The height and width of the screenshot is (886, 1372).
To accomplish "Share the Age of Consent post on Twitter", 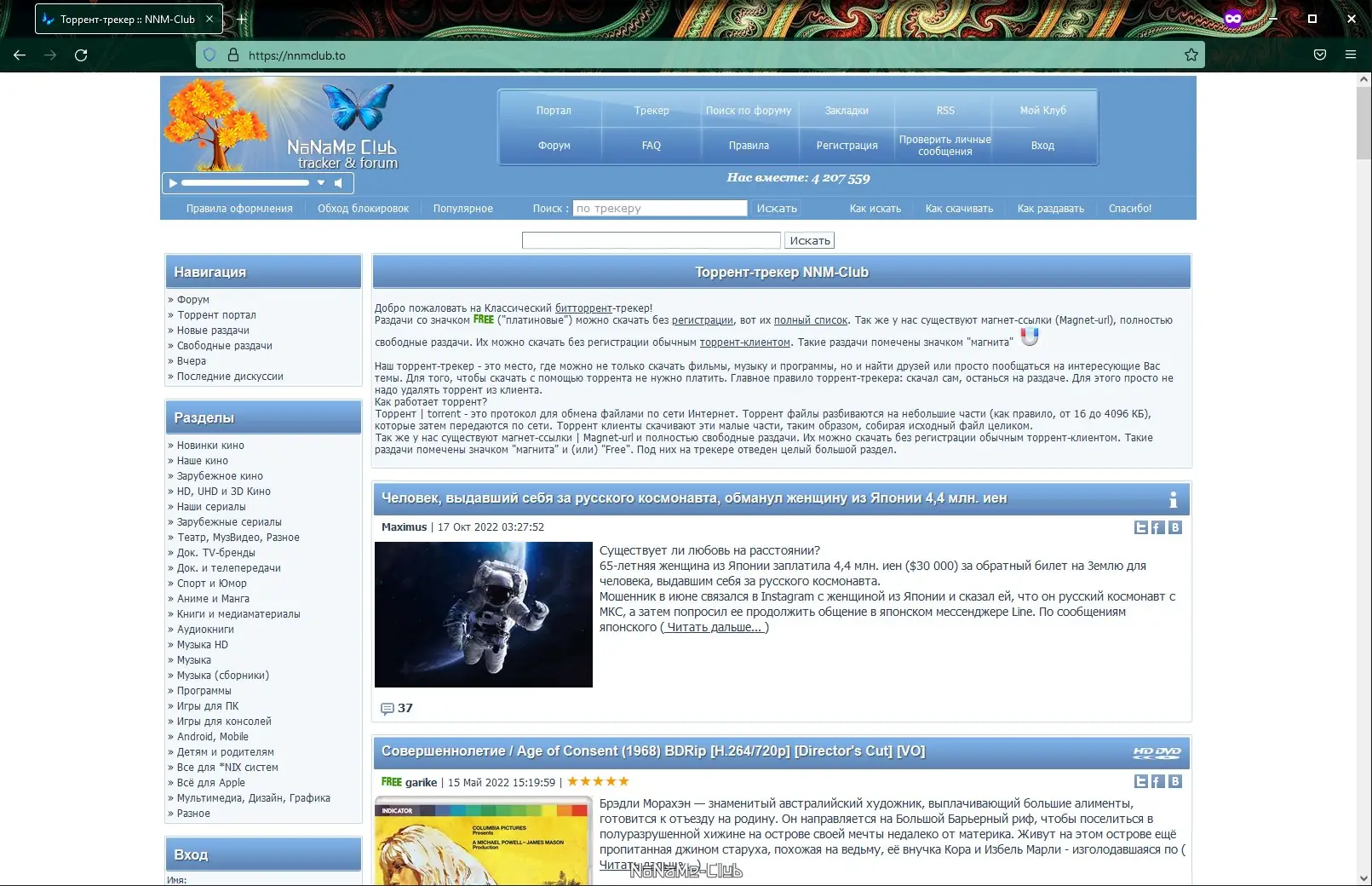I will tap(1141, 781).
